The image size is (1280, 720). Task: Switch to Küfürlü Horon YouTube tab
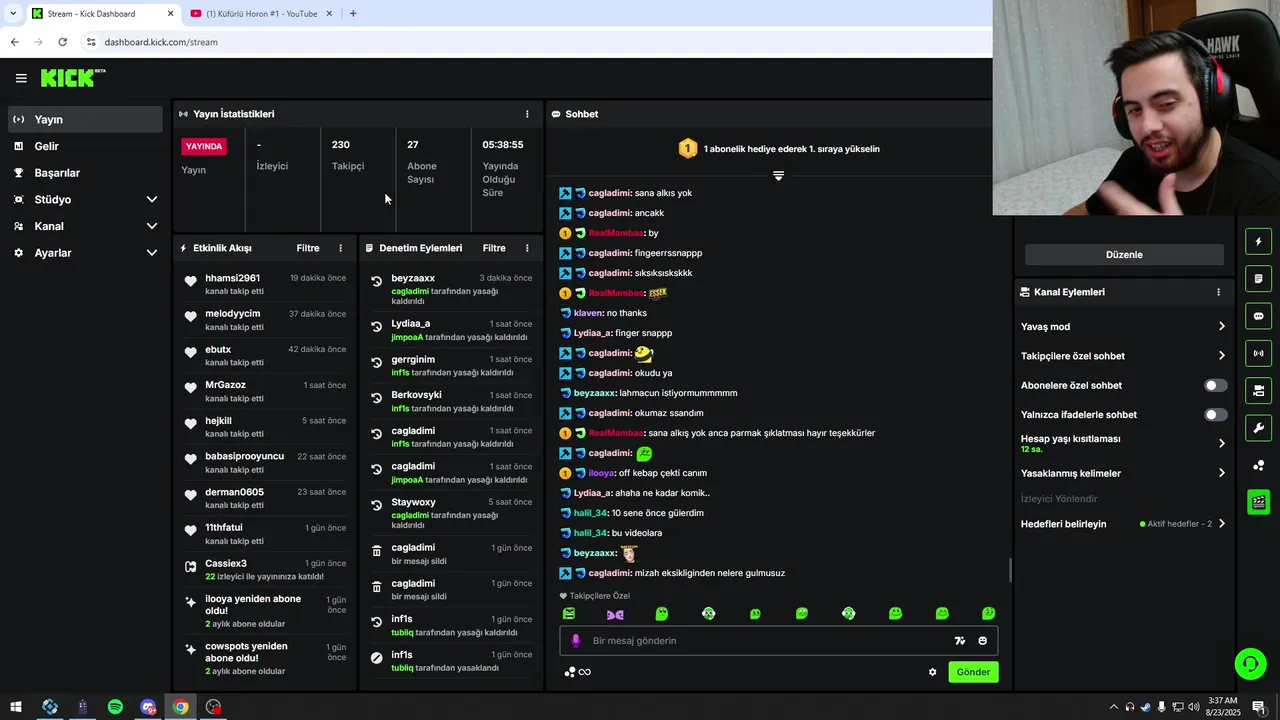point(262,14)
